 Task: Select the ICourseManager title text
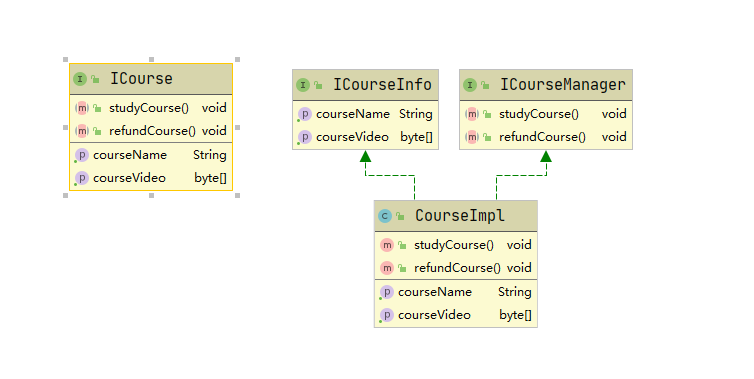click(563, 85)
